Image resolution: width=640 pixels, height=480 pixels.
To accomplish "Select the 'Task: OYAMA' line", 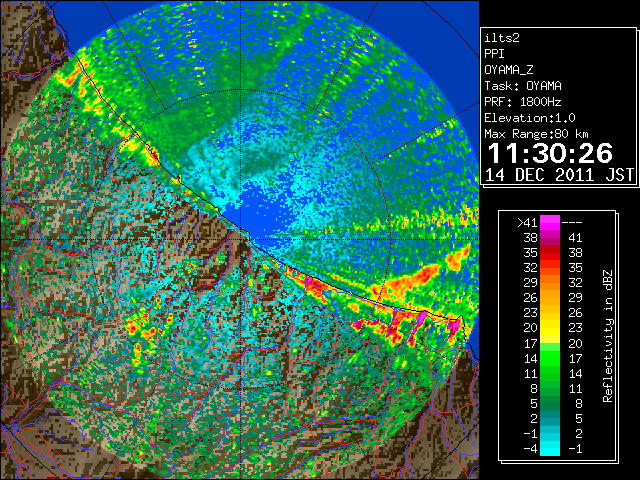I will pyautogui.click(x=523, y=86).
